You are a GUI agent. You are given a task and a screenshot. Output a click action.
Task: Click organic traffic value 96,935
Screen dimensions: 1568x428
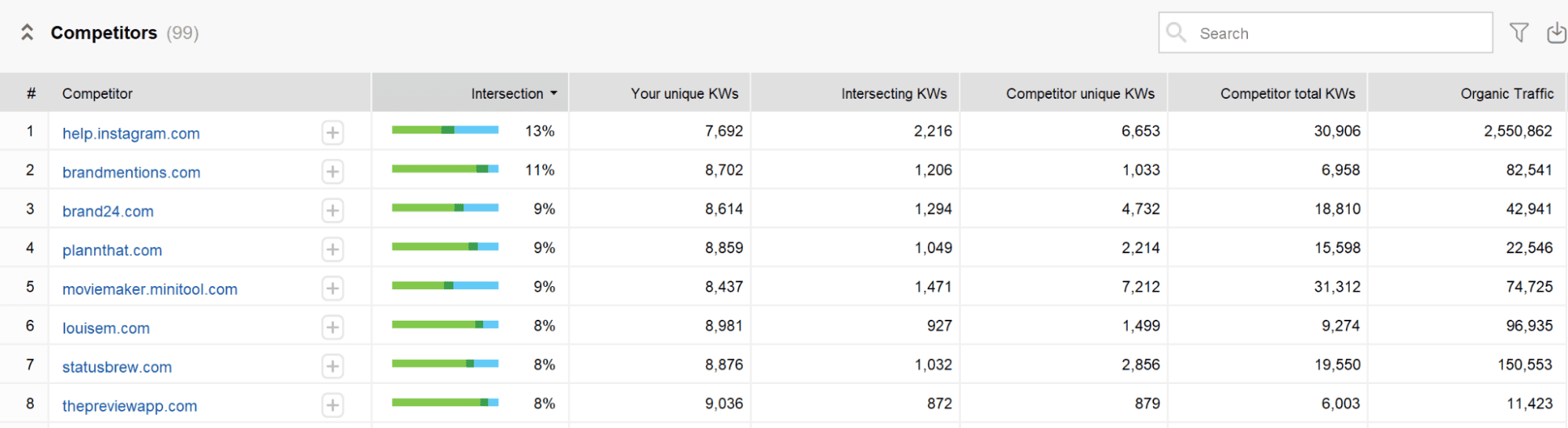pyautogui.click(x=1529, y=325)
